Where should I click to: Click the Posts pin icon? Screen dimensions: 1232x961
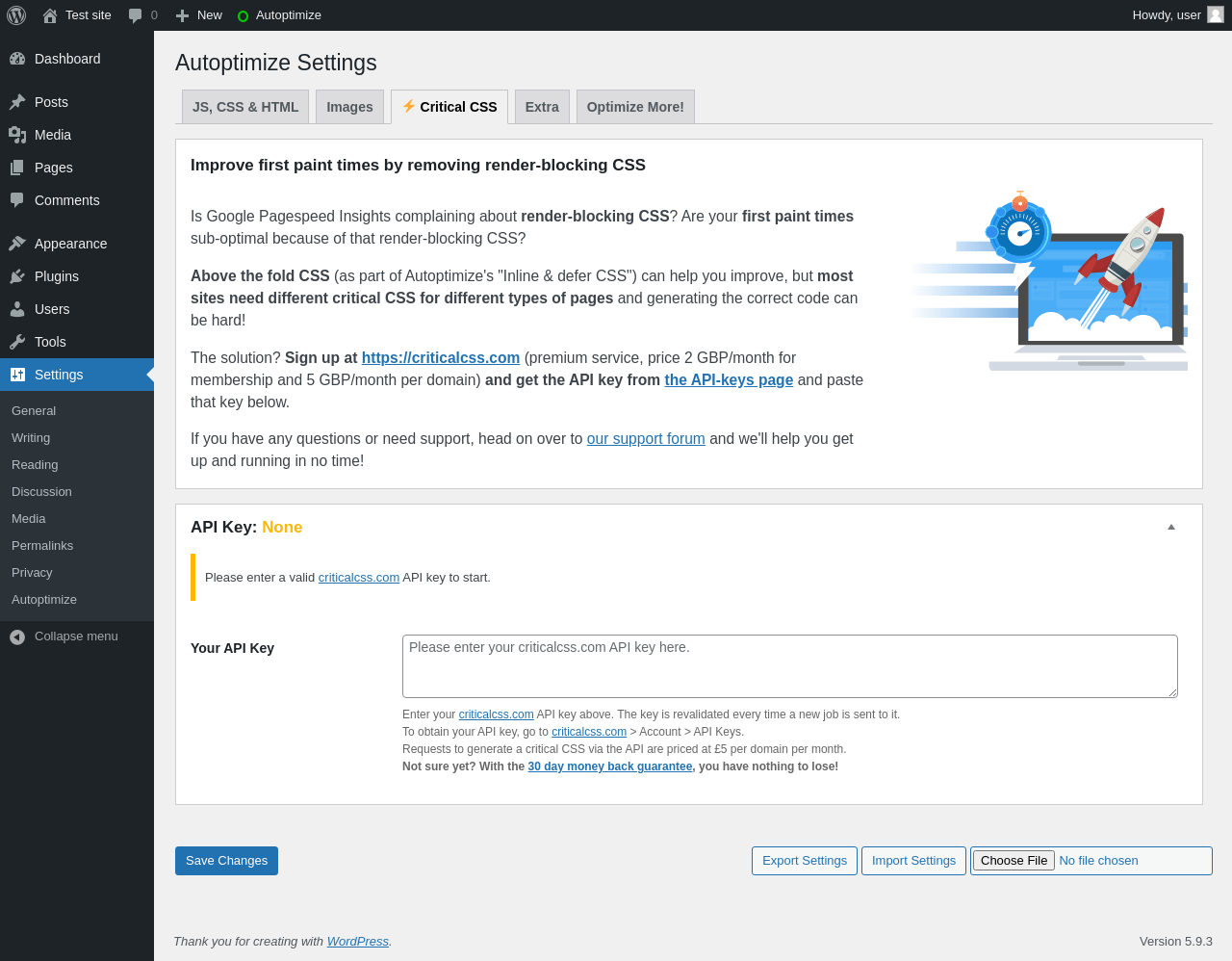click(17, 102)
